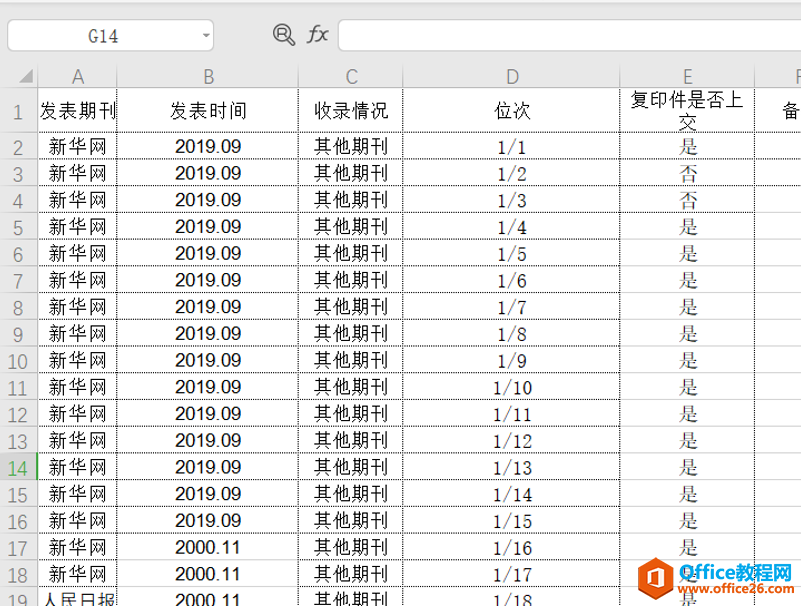
Task: Select row 5 header
Action: (18, 227)
